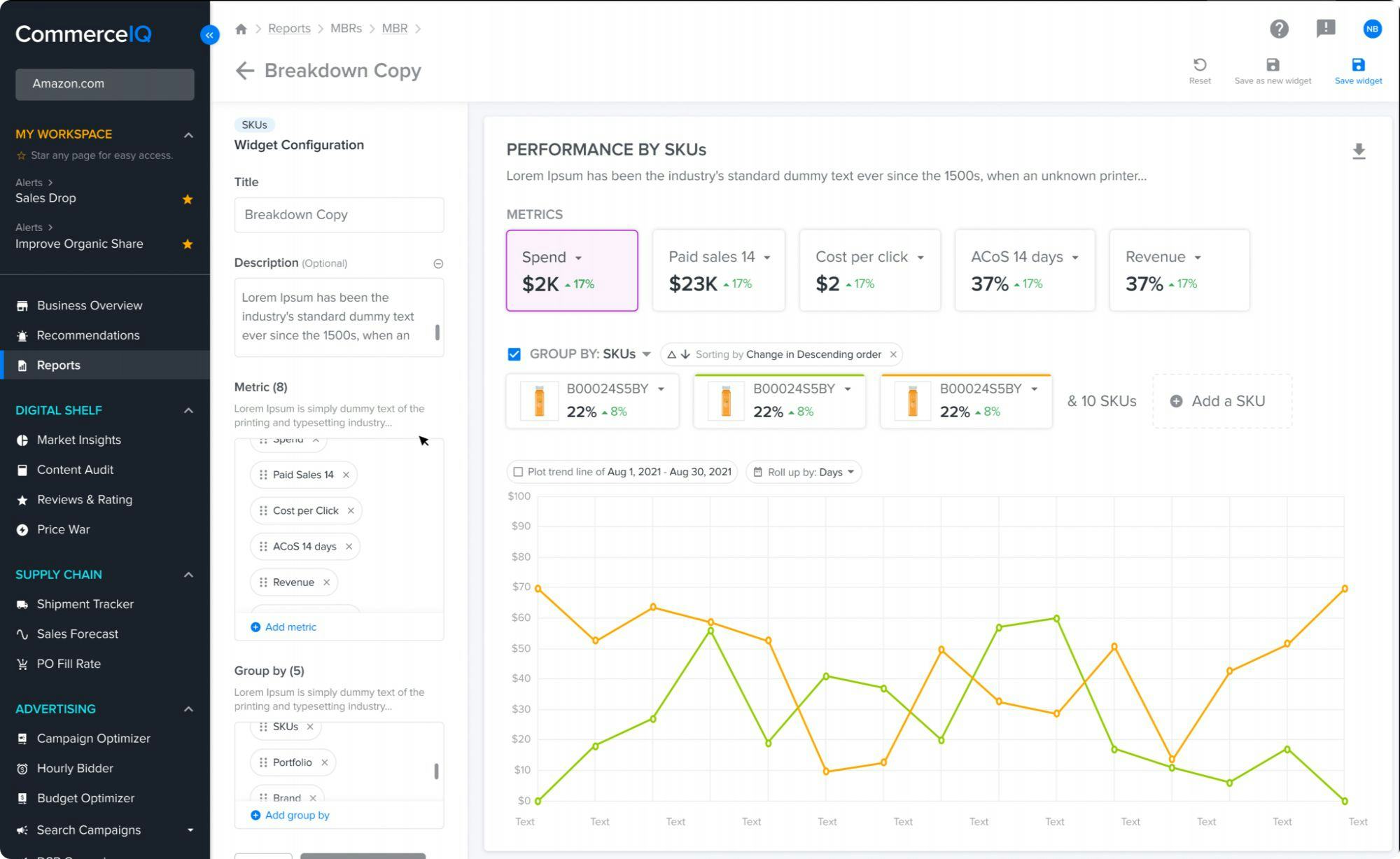Enable the Plot trend line checkbox
Screen dimensions: 1400x859
click(x=518, y=472)
